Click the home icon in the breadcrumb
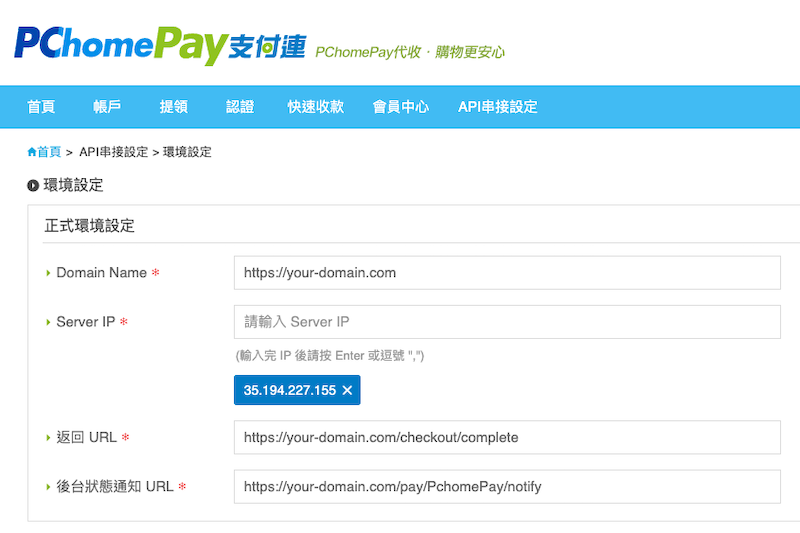 pos(32,152)
